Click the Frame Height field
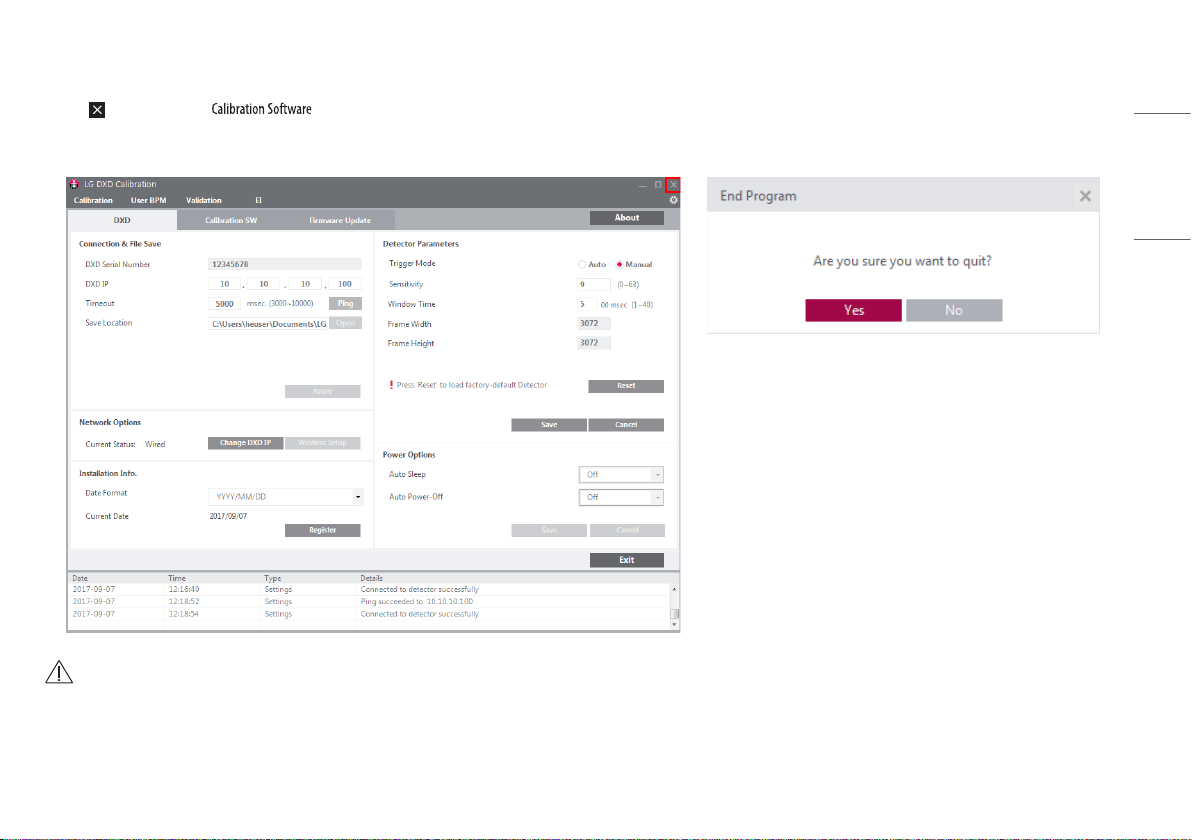Screen dimensions: 1192x840 594,343
